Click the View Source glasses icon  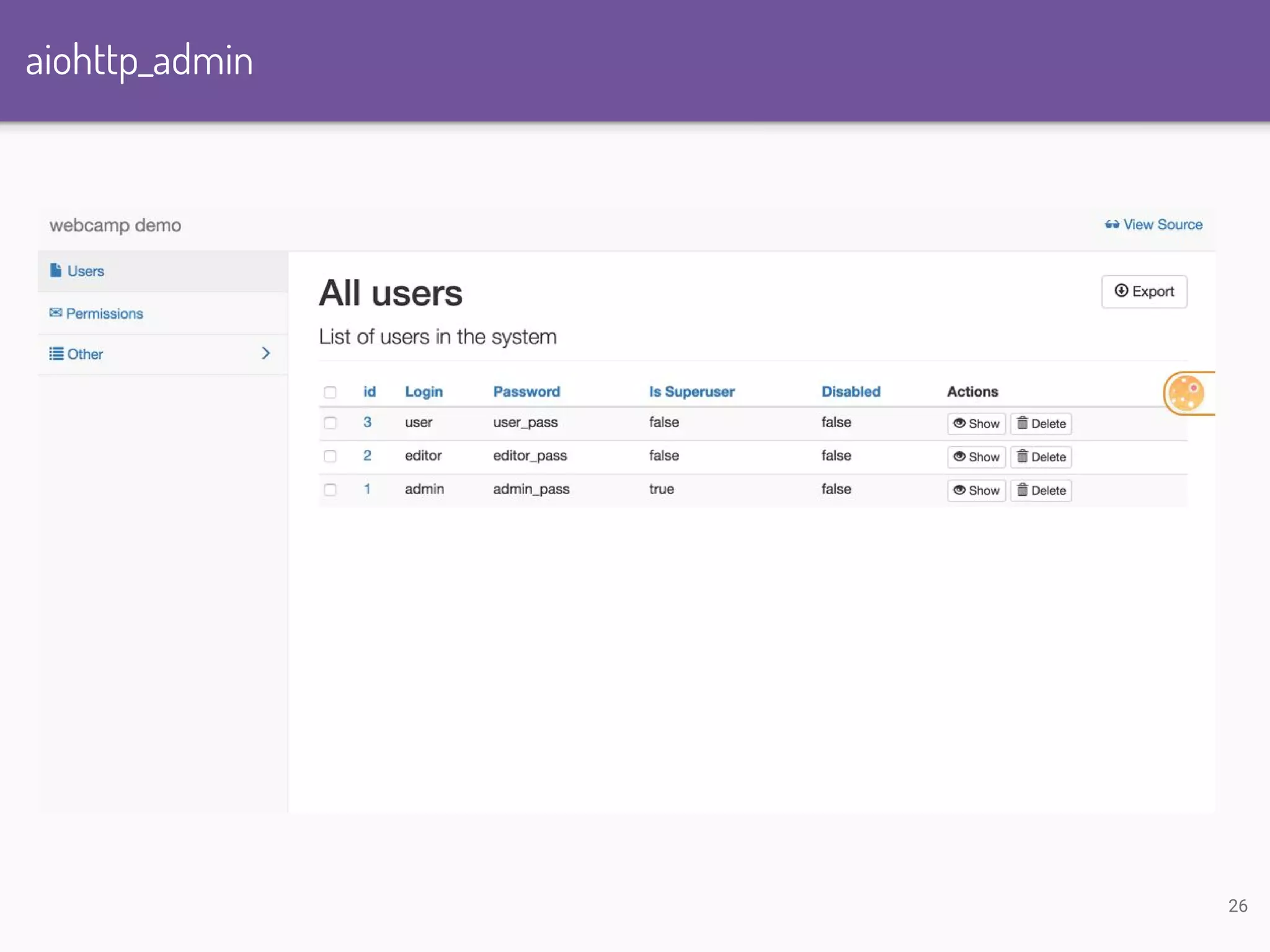point(1112,225)
